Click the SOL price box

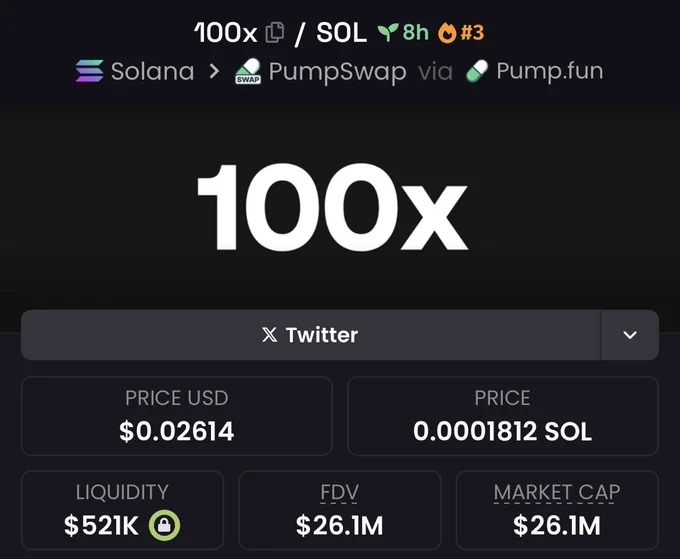tap(503, 416)
